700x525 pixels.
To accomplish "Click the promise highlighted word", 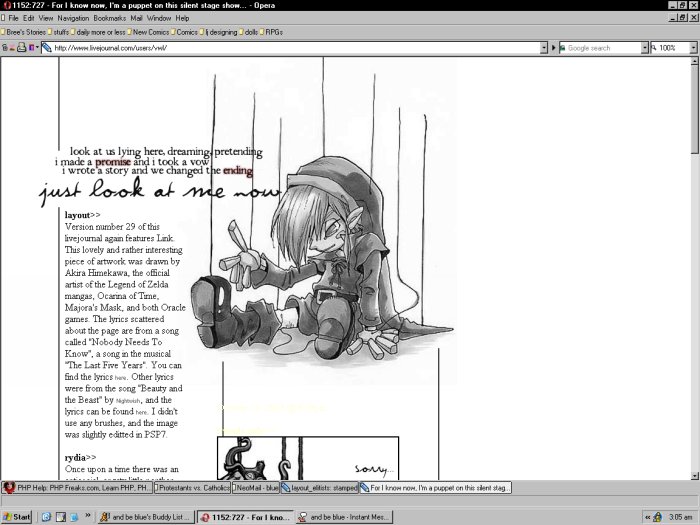I will click(x=113, y=162).
